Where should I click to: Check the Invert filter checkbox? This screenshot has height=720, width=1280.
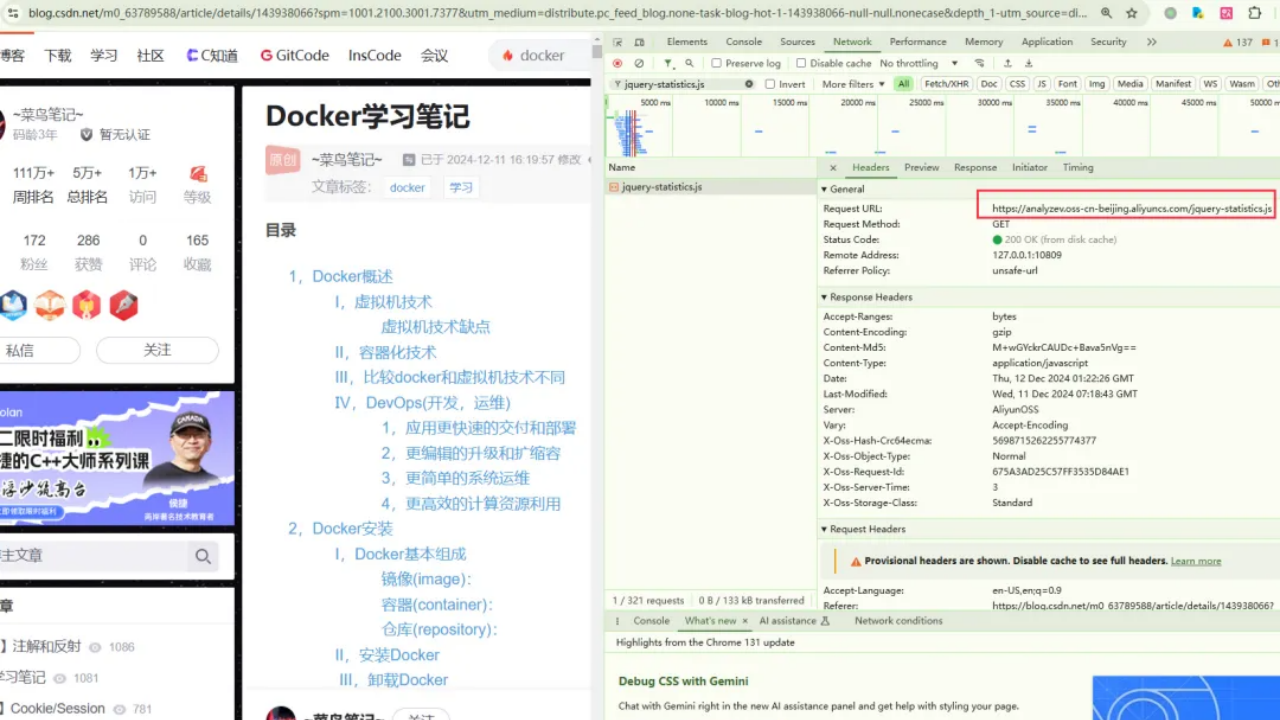point(770,84)
